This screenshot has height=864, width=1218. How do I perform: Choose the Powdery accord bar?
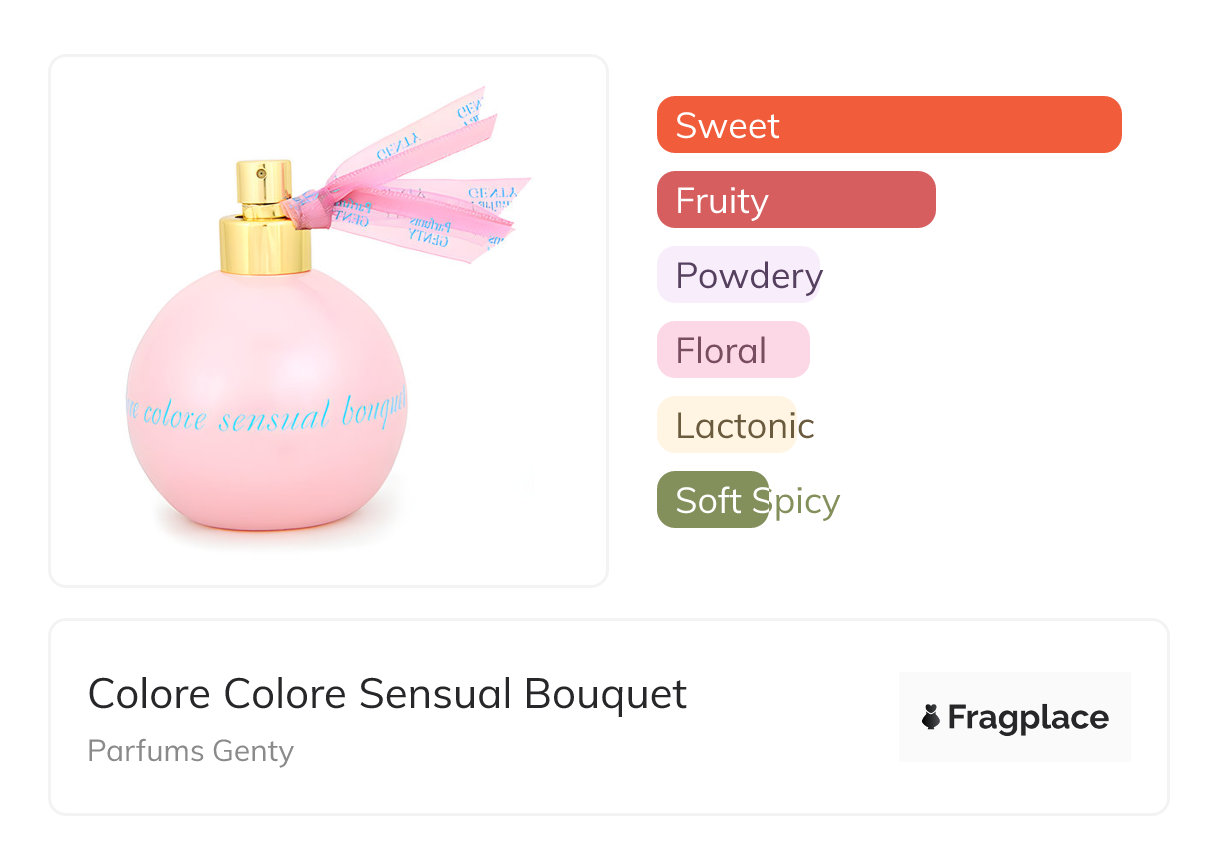click(738, 275)
